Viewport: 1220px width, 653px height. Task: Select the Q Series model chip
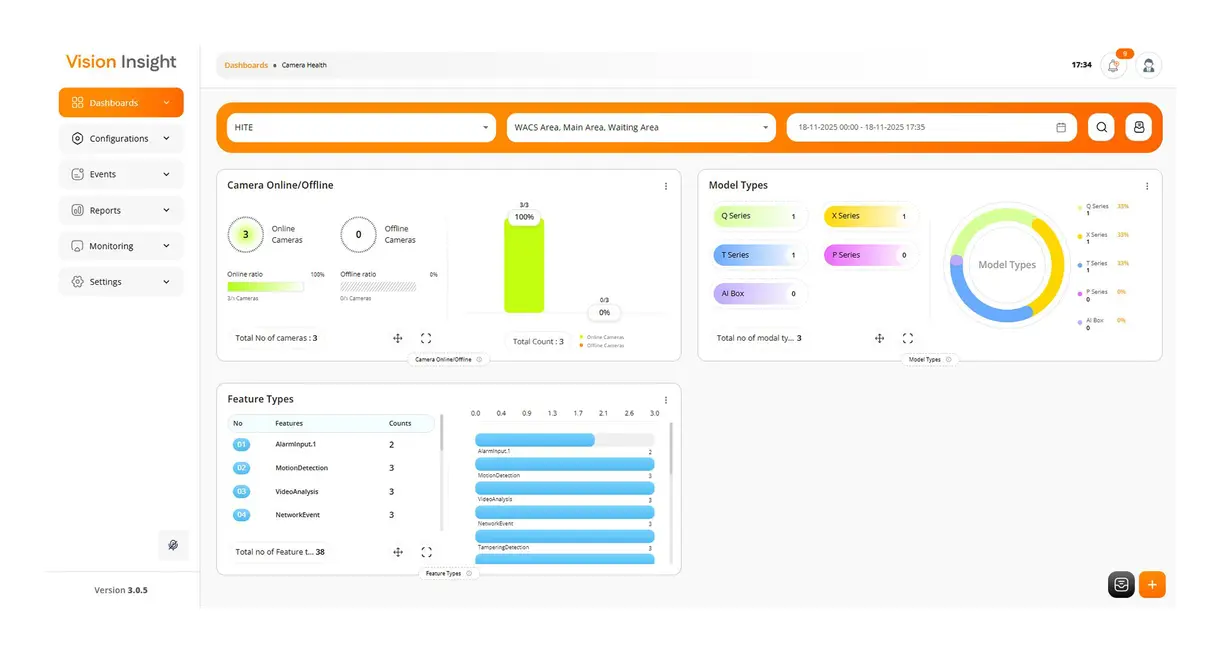point(759,216)
